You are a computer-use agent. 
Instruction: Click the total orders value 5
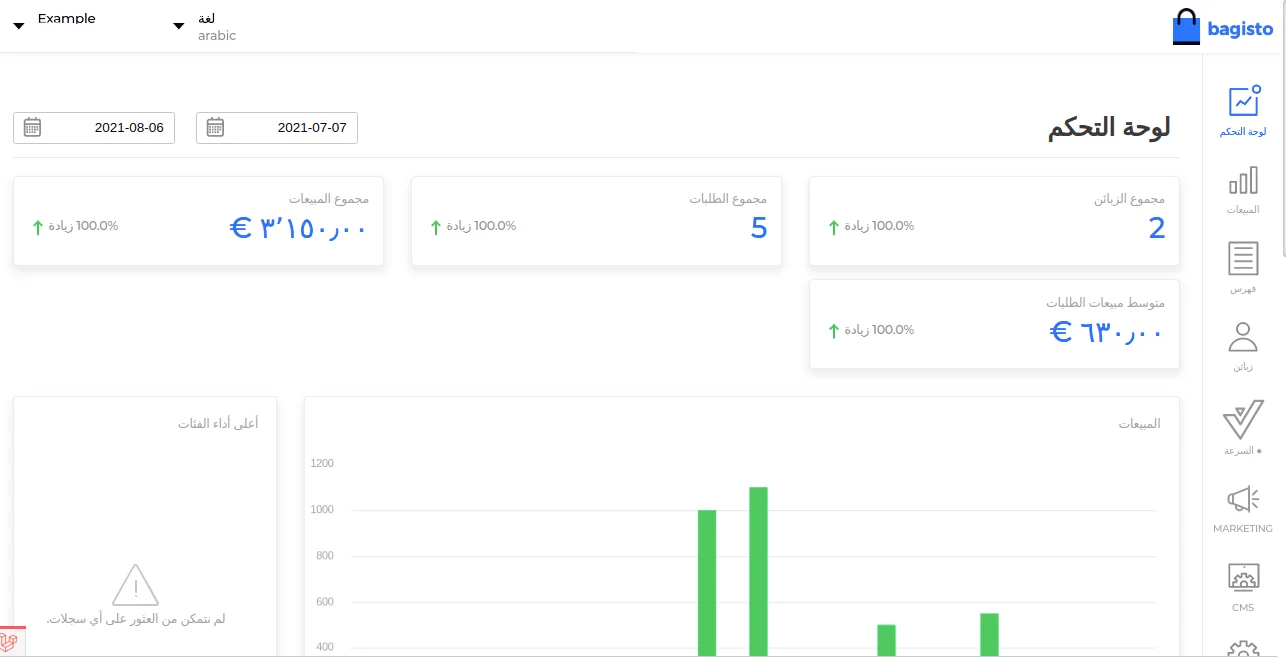(x=759, y=229)
